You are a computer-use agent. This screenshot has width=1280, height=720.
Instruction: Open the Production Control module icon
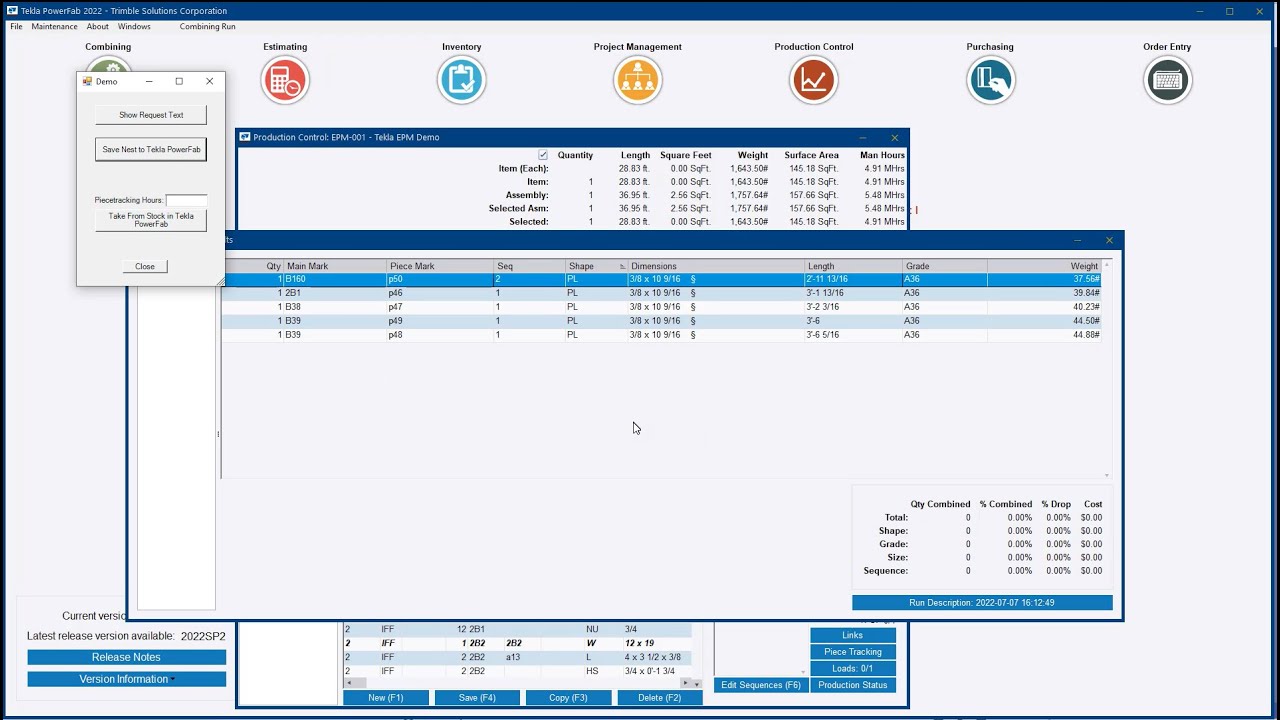click(x=814, y=80)
